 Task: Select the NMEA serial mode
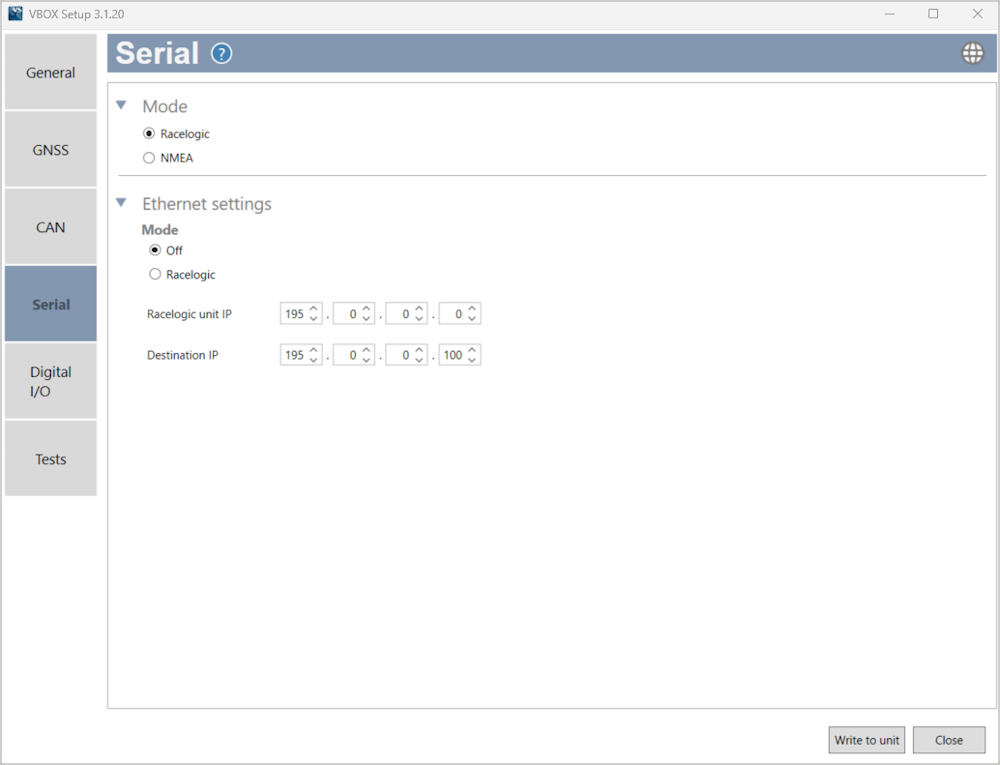pos(150,158)
